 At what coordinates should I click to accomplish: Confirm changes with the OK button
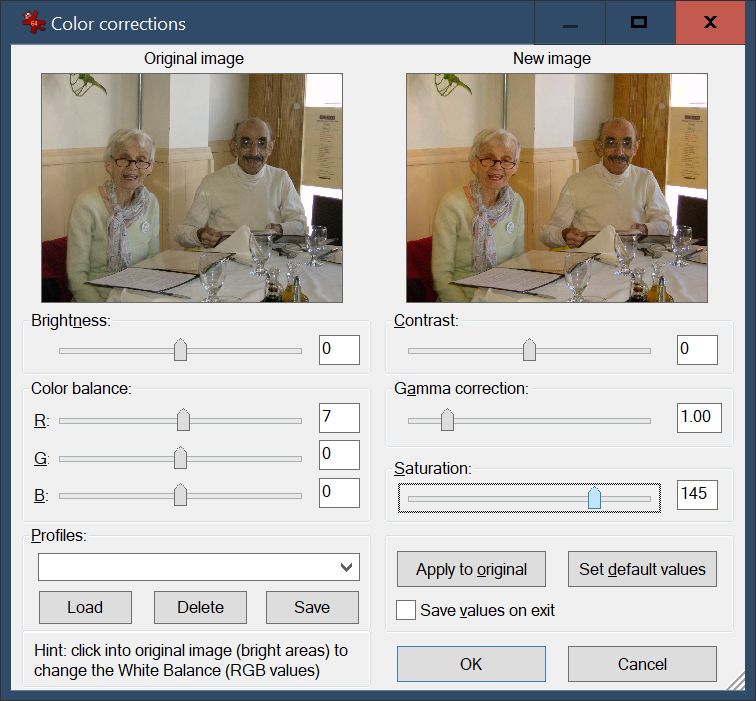click(x=471, y=664)
